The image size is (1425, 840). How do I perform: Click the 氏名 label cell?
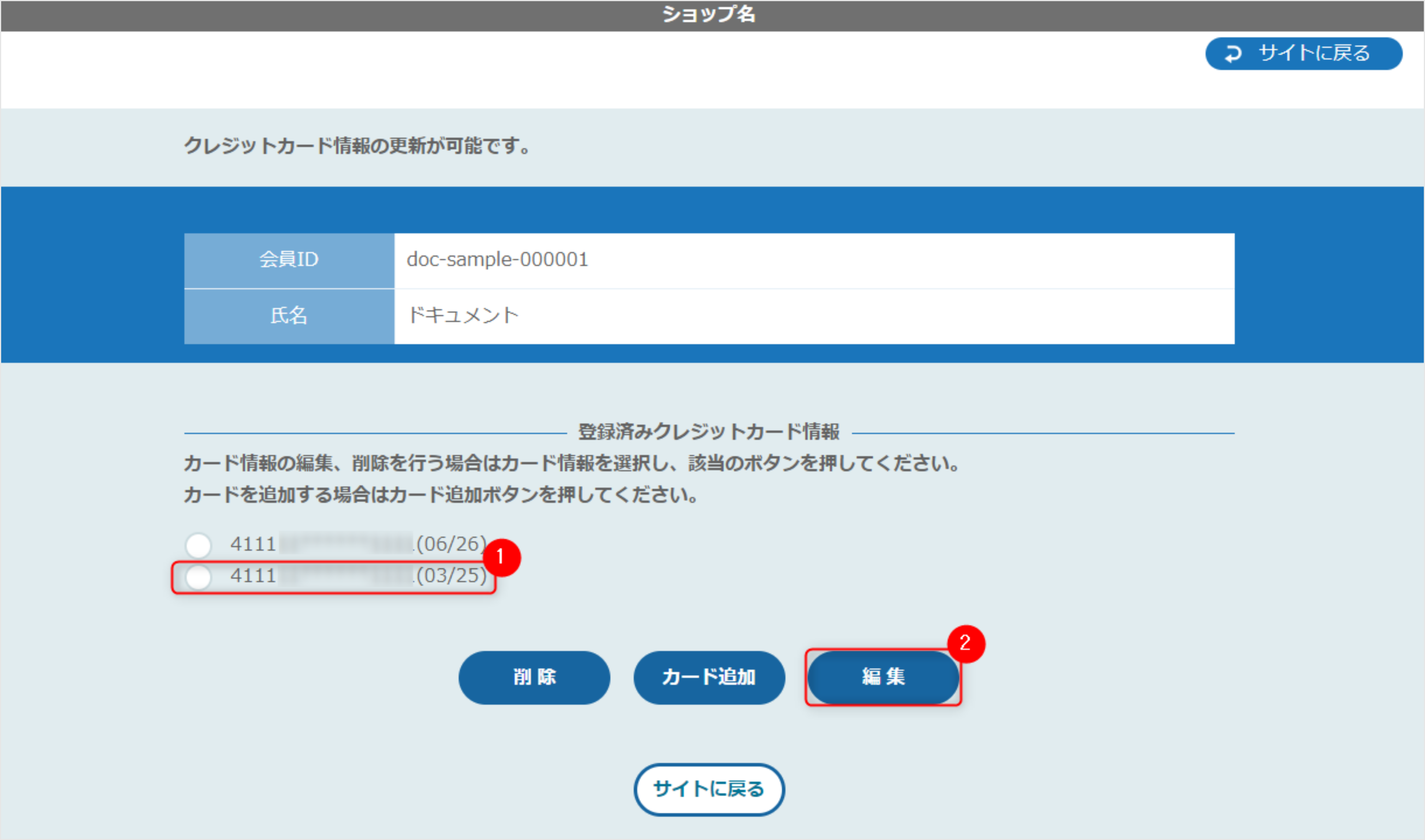pyautogui.click(x=288, y=316)
